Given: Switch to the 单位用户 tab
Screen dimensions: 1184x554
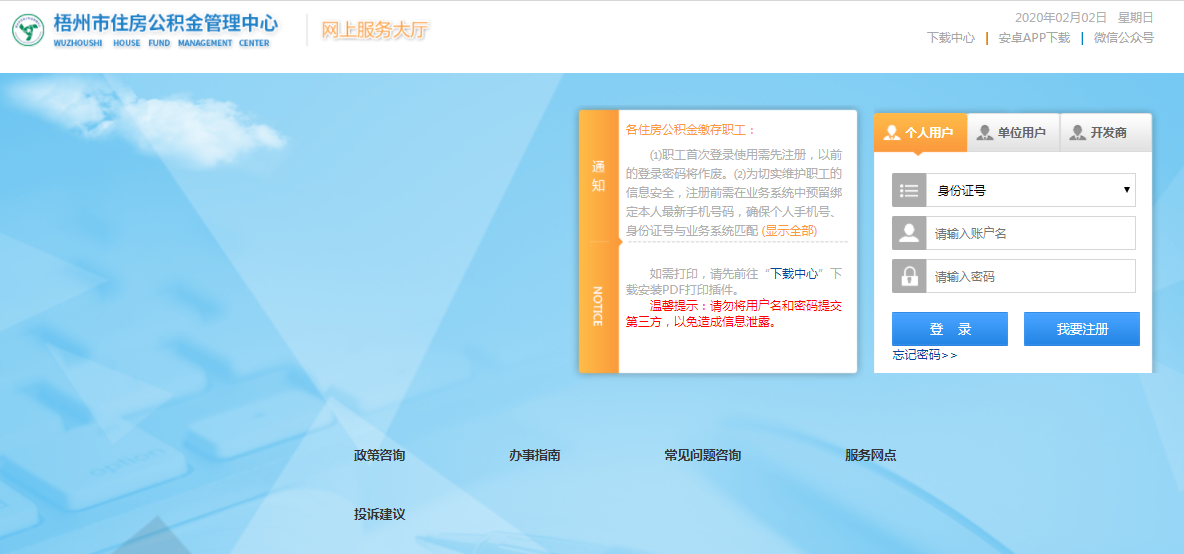Looking at the screenshot, I should point(1013,133).
